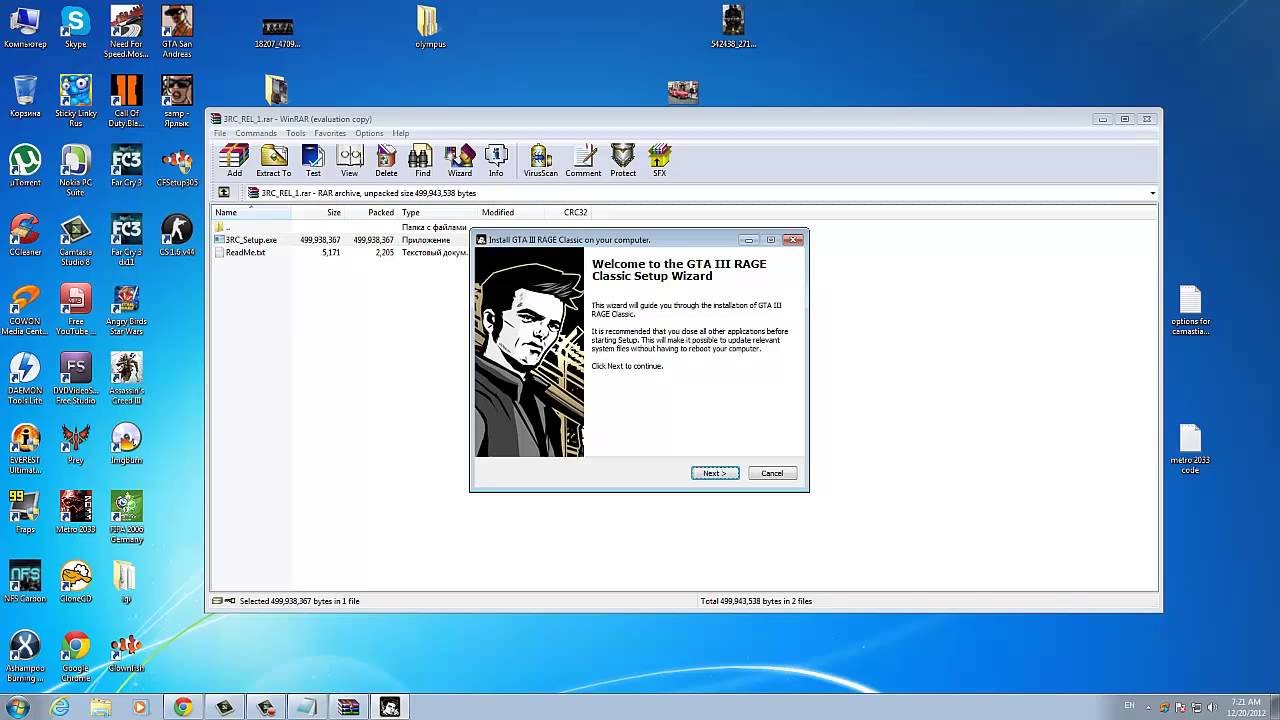The width and height of the screenshot is (1280, 720).
Task: Sort files by Name column
Action: click(251, 212)
